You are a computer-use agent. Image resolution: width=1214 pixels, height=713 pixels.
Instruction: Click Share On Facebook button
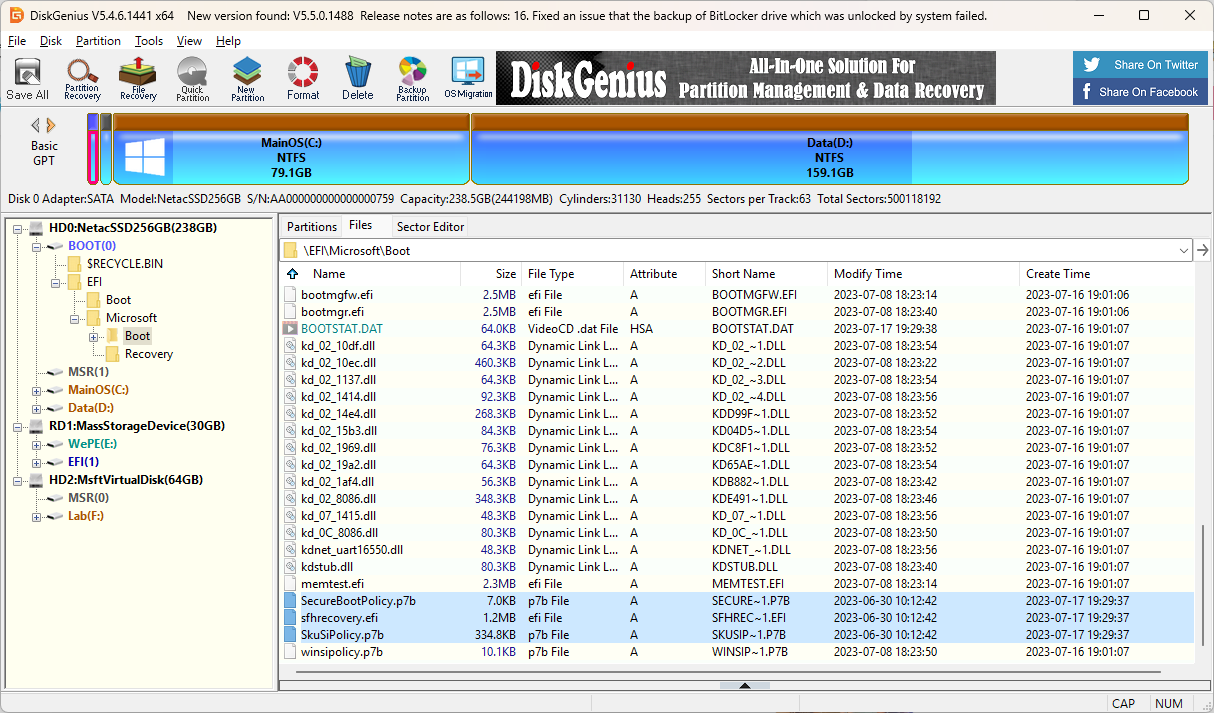tap(1140, 92)
